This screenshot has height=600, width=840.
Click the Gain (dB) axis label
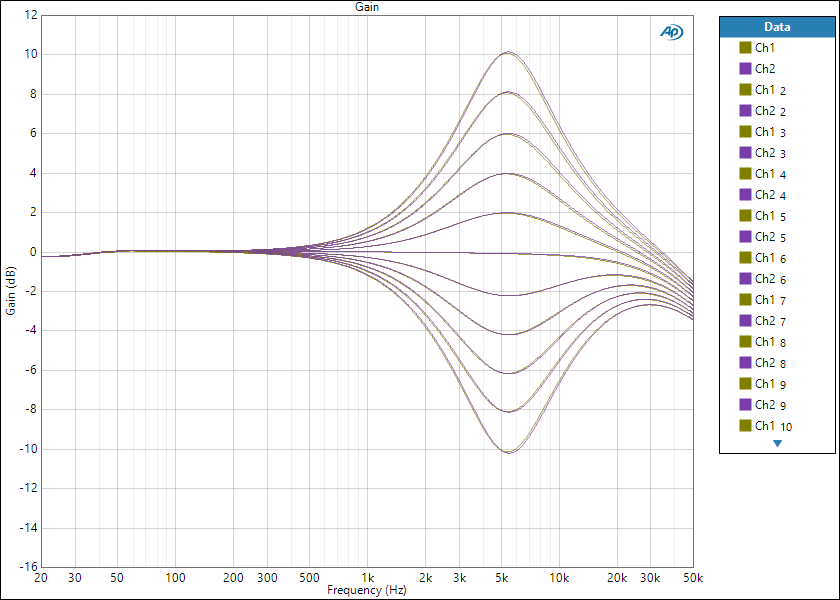(x=11, y=291)
